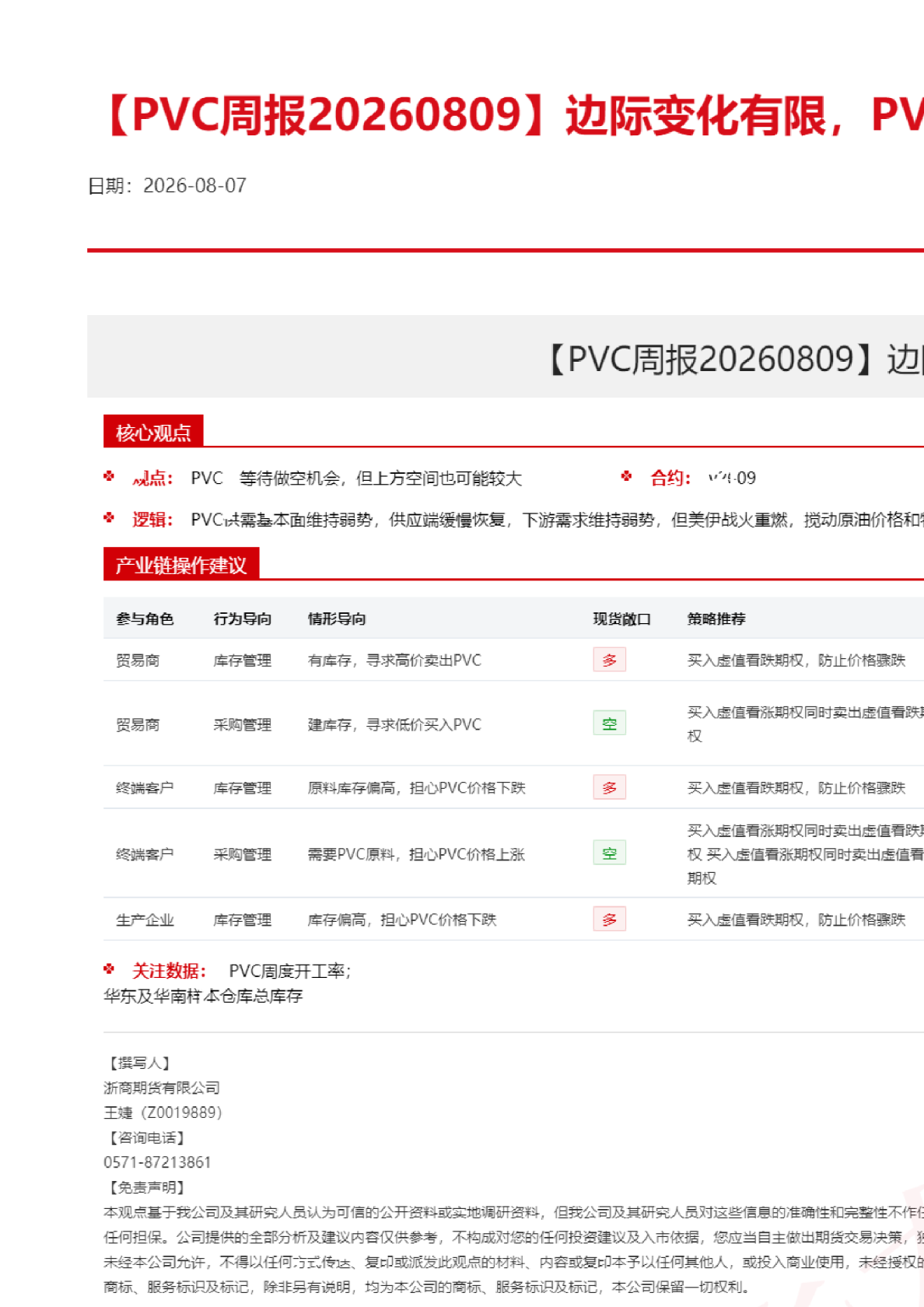Click the 空 badge in 需要PVC原料 row

point(610,853)
